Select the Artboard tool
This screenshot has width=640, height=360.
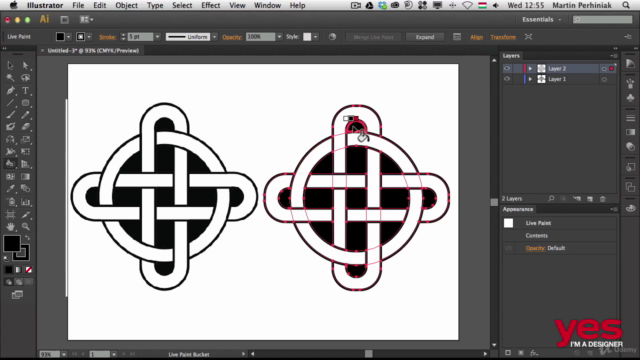pyautogui.click(x=10, y=214)
